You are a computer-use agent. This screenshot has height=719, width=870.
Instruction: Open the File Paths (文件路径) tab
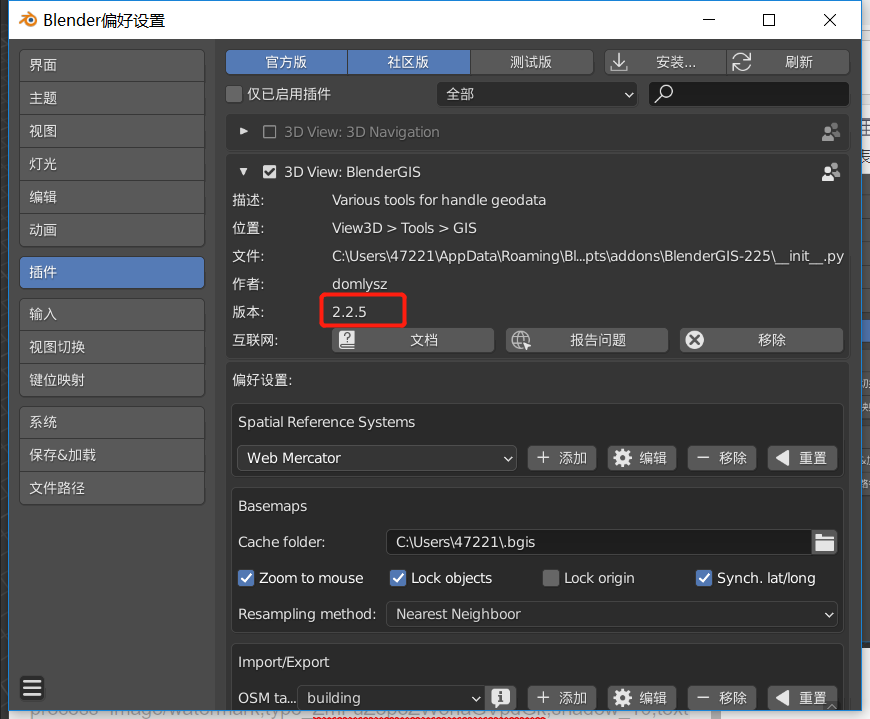(x=112, y=488)
